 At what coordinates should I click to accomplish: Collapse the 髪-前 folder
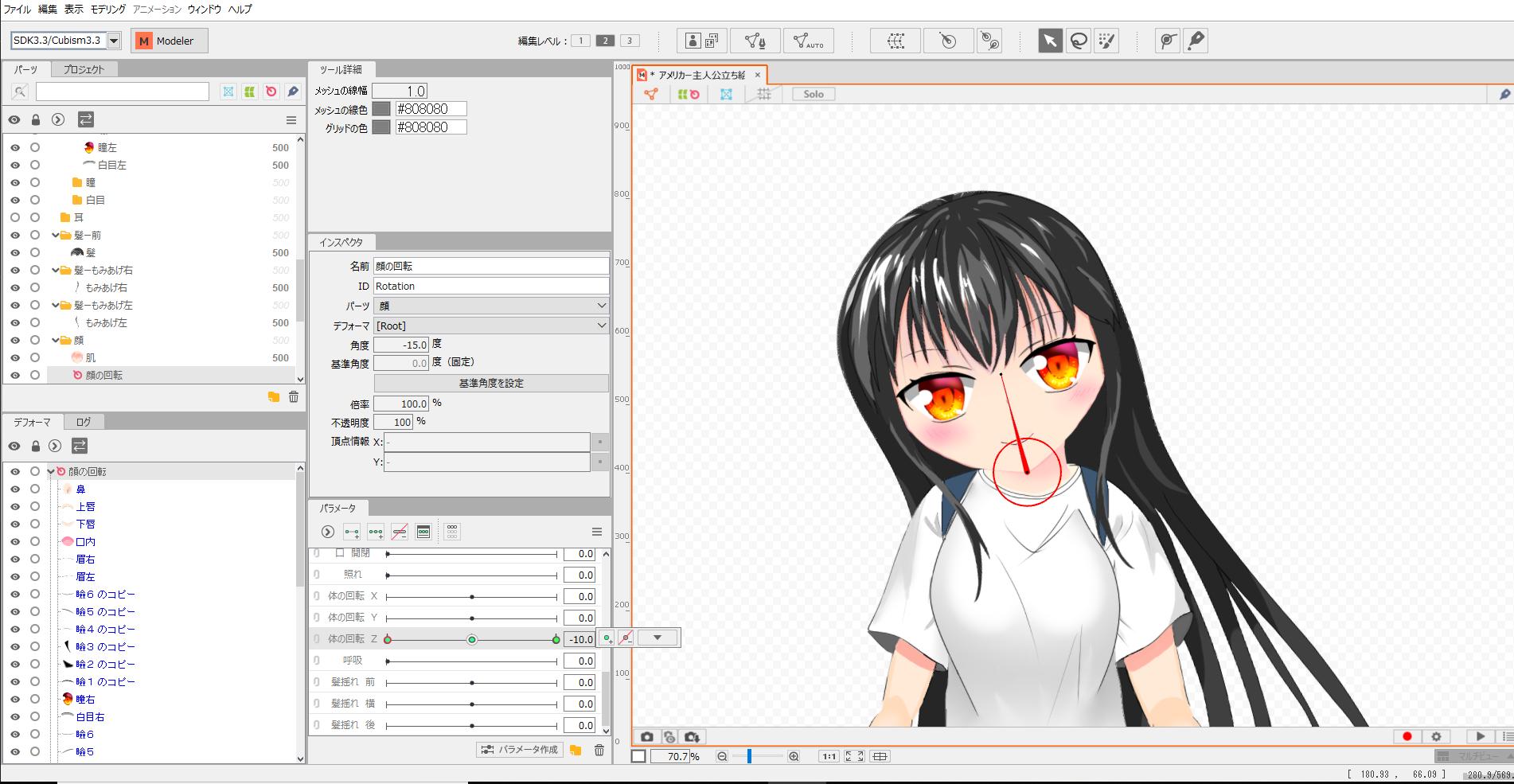tap(56, 235)
